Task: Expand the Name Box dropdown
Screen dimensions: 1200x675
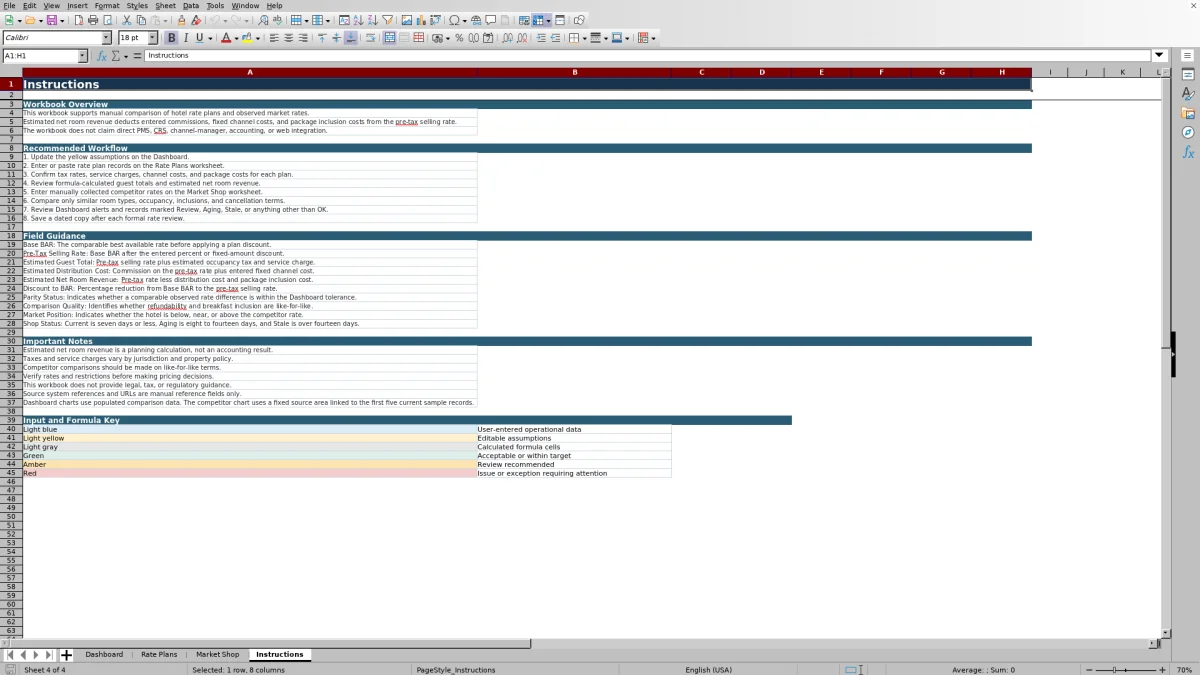Action: coord(82,56)
